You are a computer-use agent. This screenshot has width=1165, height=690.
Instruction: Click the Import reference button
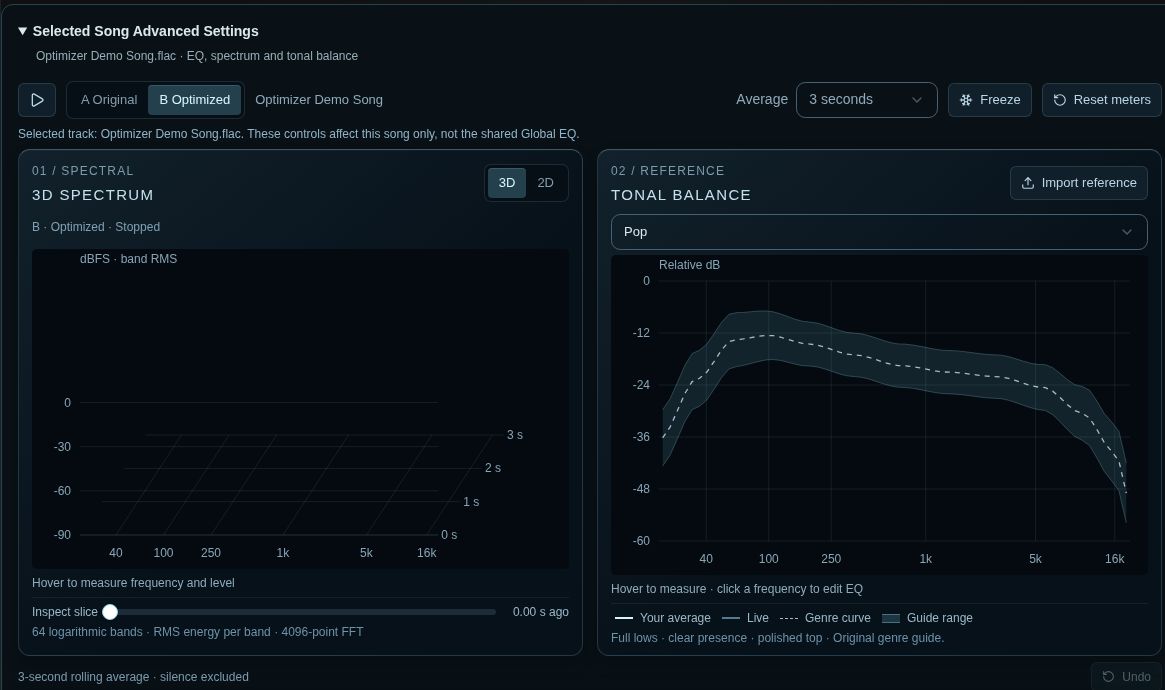(1079, 183)
